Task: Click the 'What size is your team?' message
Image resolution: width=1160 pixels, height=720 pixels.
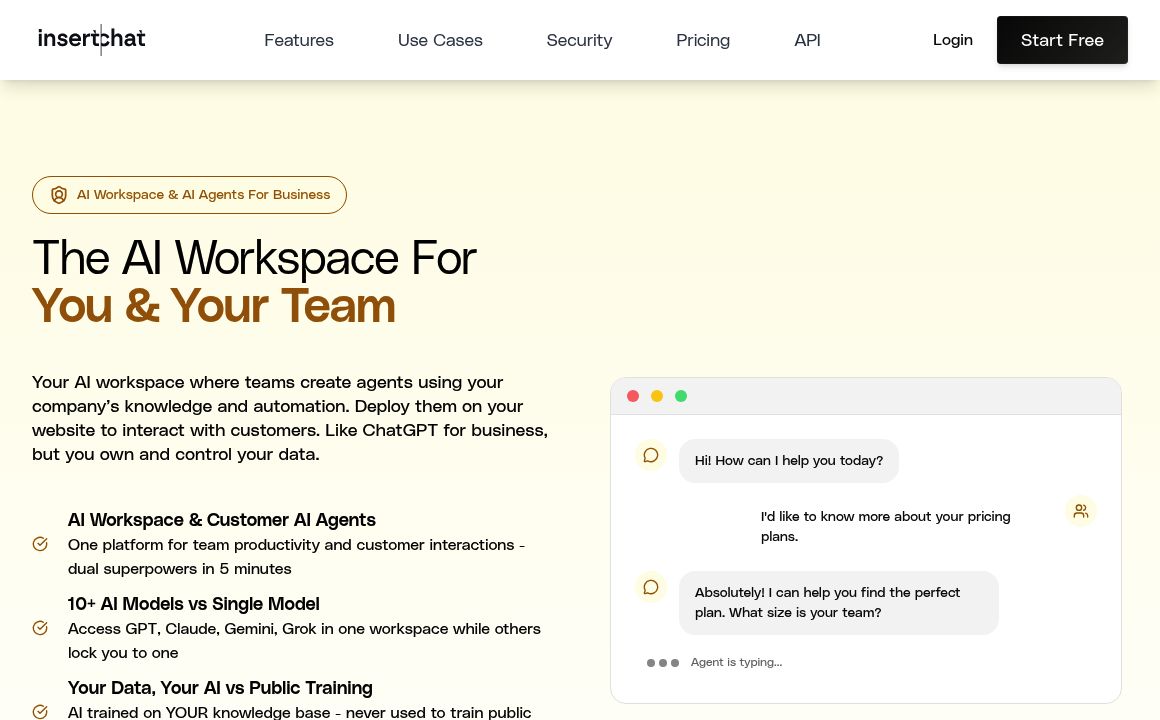Action: pos(838,603)
